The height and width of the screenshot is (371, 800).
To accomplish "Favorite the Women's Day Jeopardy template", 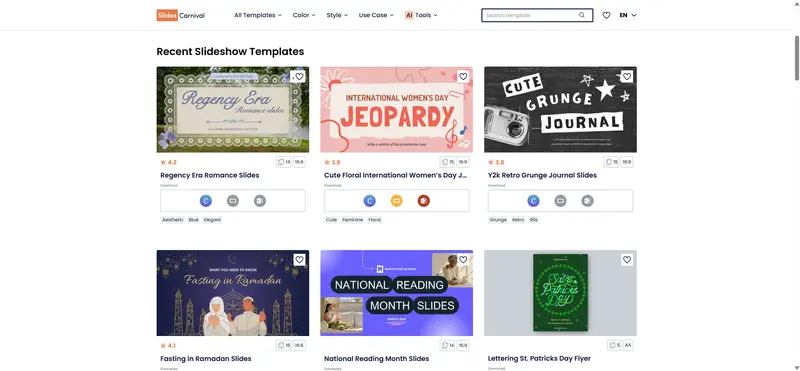I will coord(463,77).
